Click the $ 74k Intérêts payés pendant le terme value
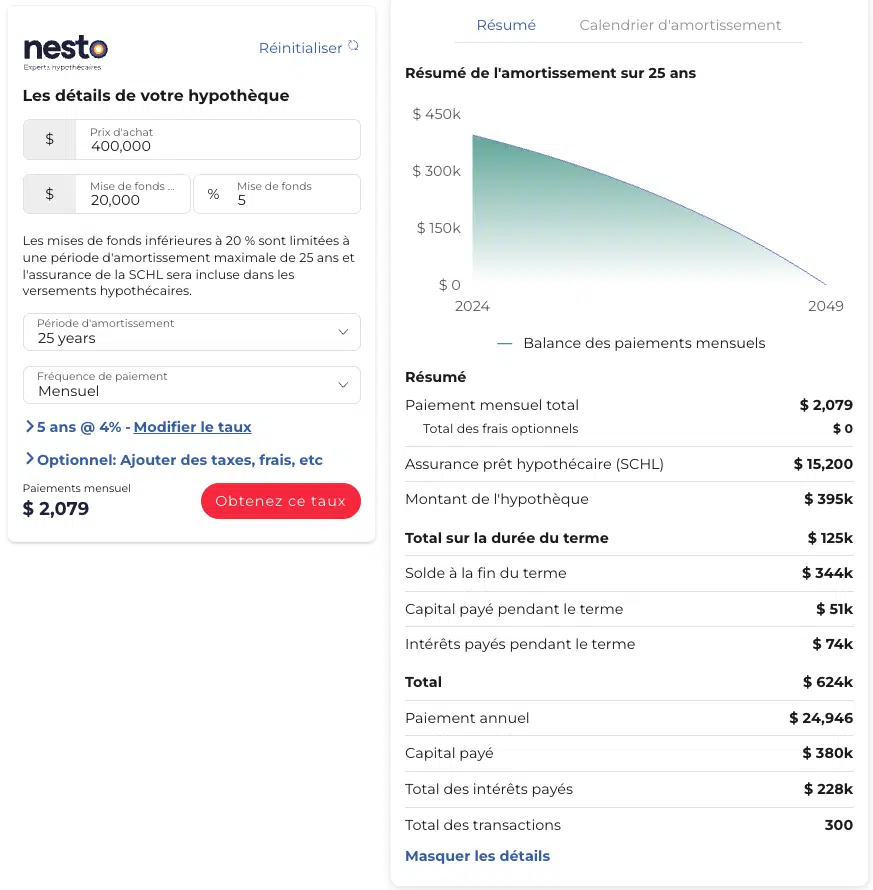 point(832,644)
